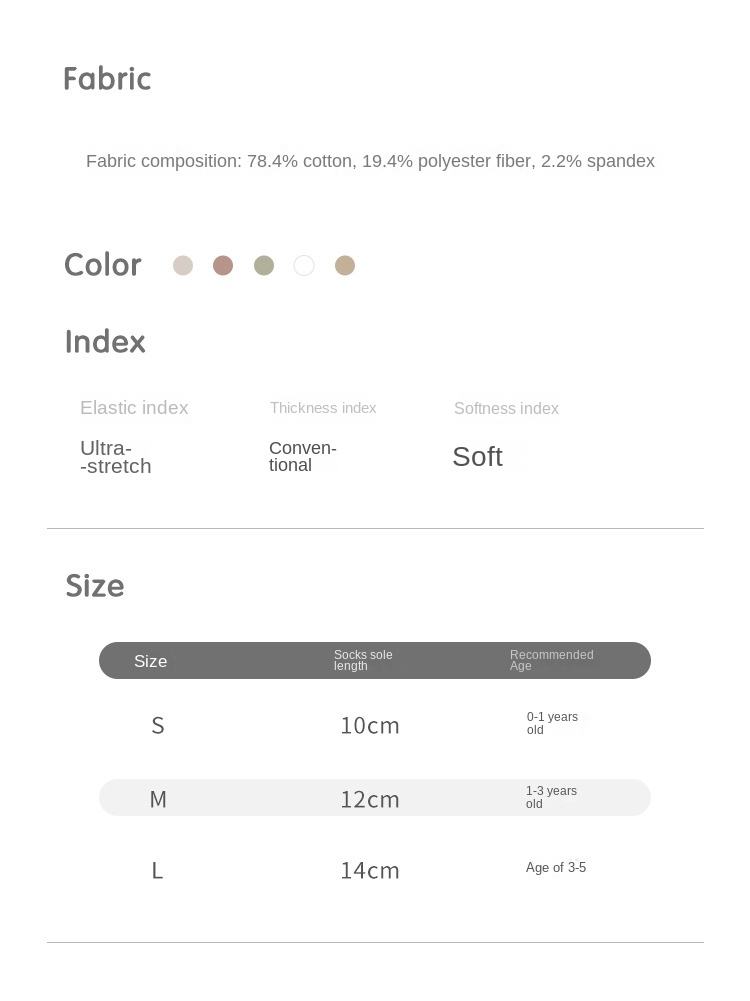Click the 14cm sole length value
Screen dimensions: 750x1001
coord(370,870)
